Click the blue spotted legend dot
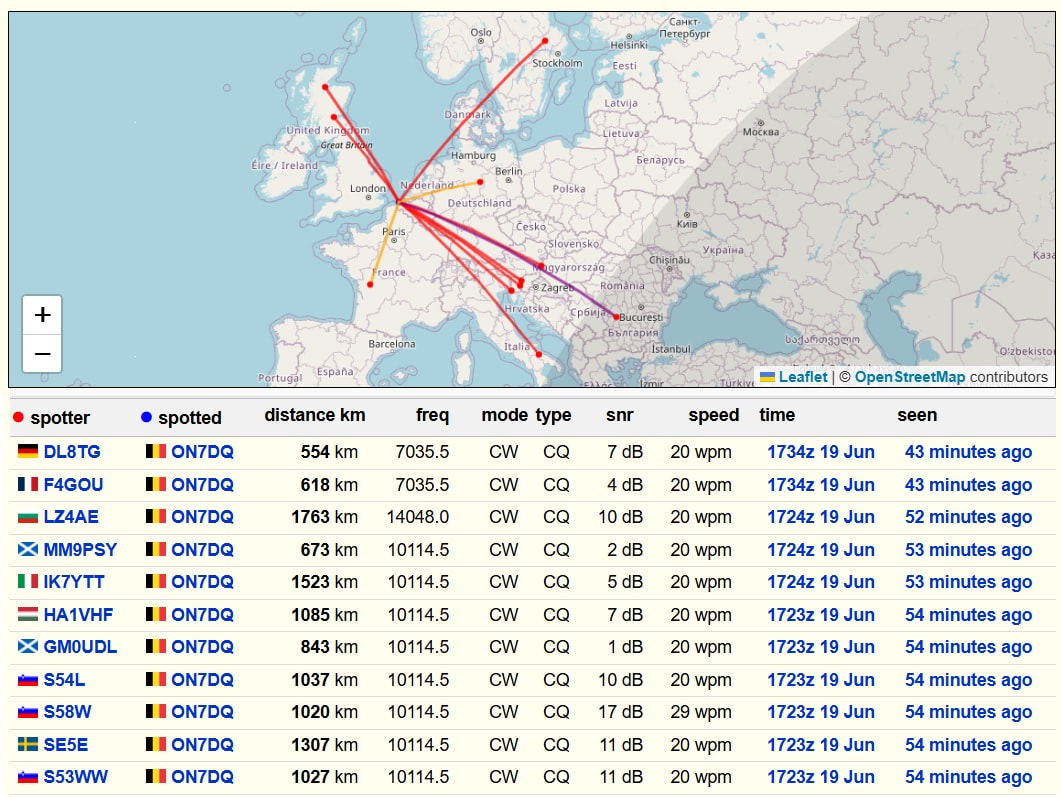1061x797 pixels. (x=146, y=417)
